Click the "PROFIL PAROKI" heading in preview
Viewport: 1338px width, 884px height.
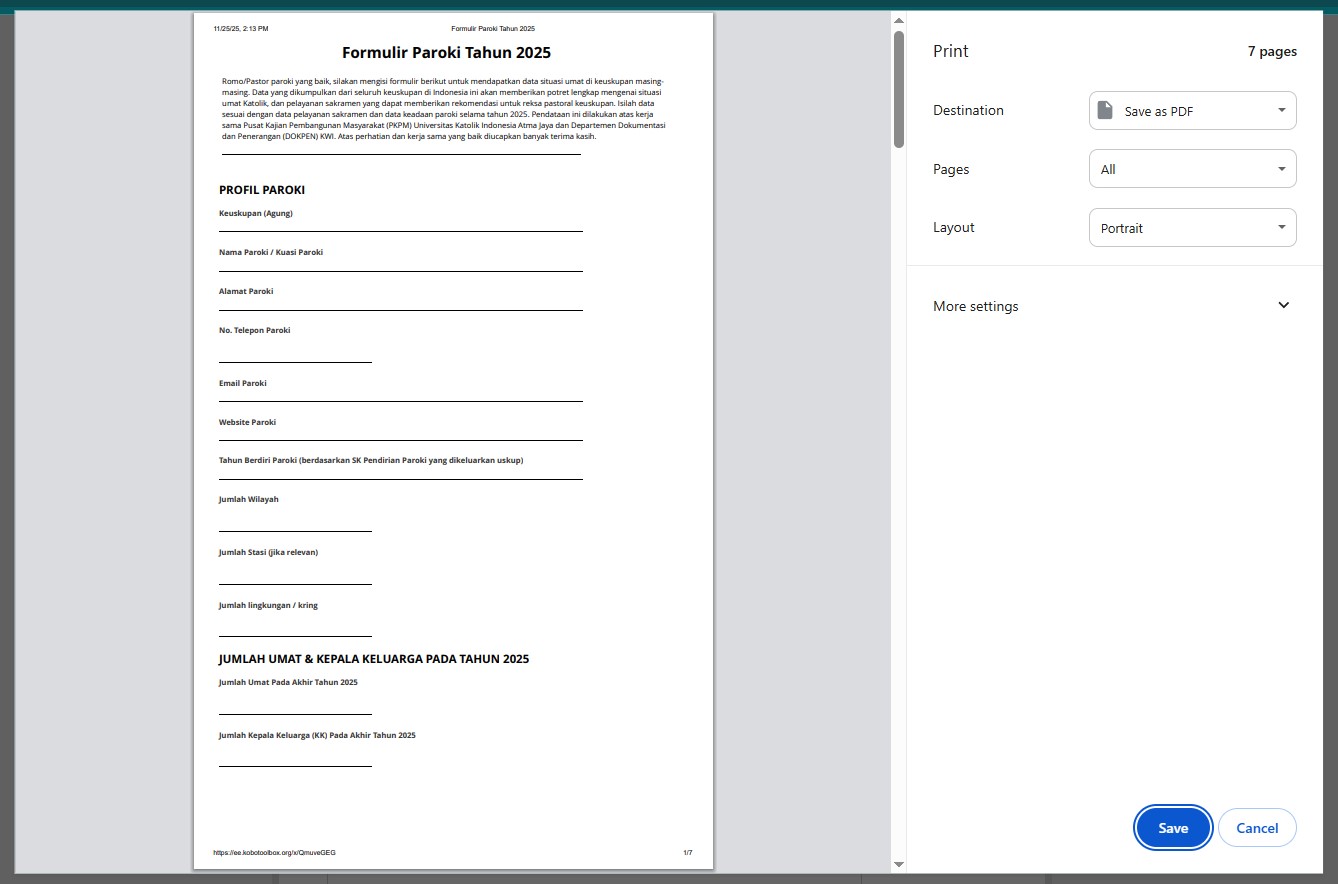pyautogui.click(x=262, y=190)
